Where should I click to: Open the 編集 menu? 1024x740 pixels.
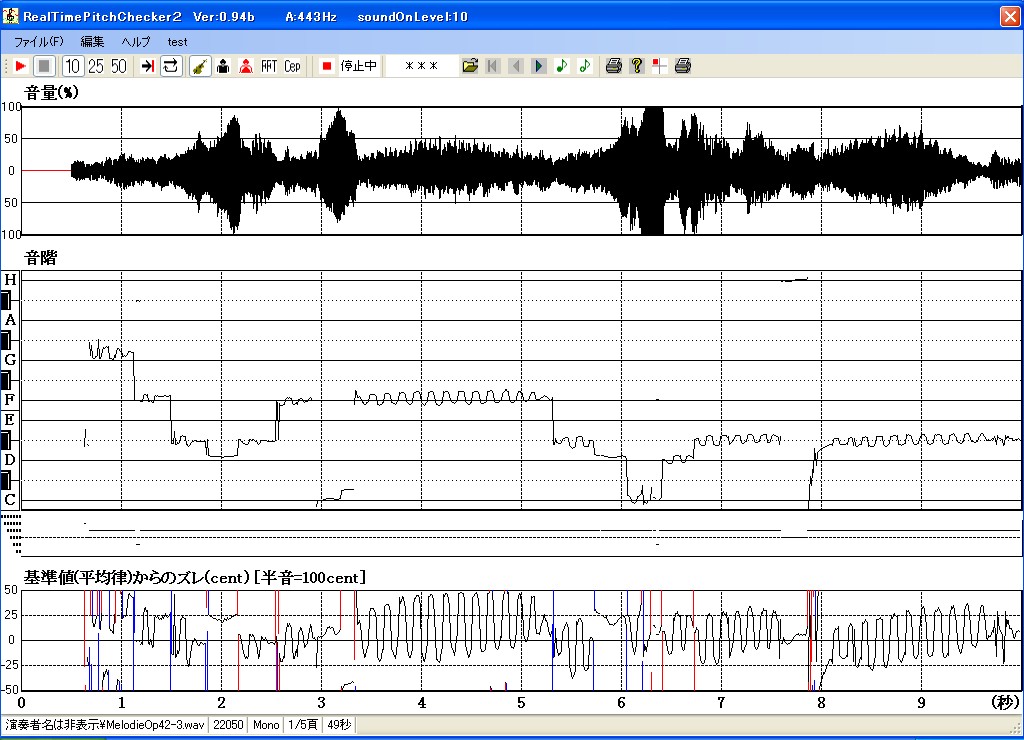click(x=92, y=42)
